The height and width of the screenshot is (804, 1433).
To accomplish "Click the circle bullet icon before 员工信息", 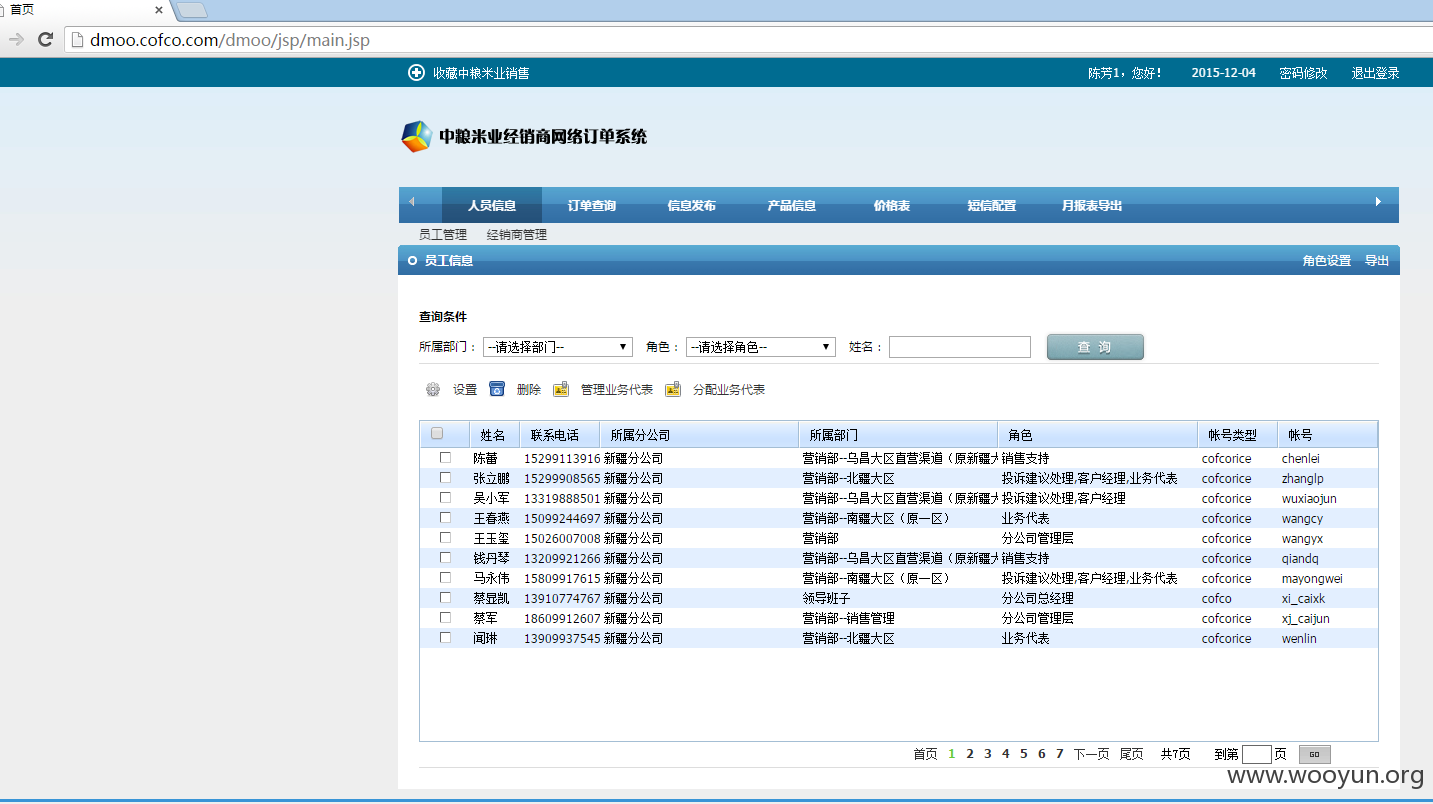I will click(x=412, y=261).
